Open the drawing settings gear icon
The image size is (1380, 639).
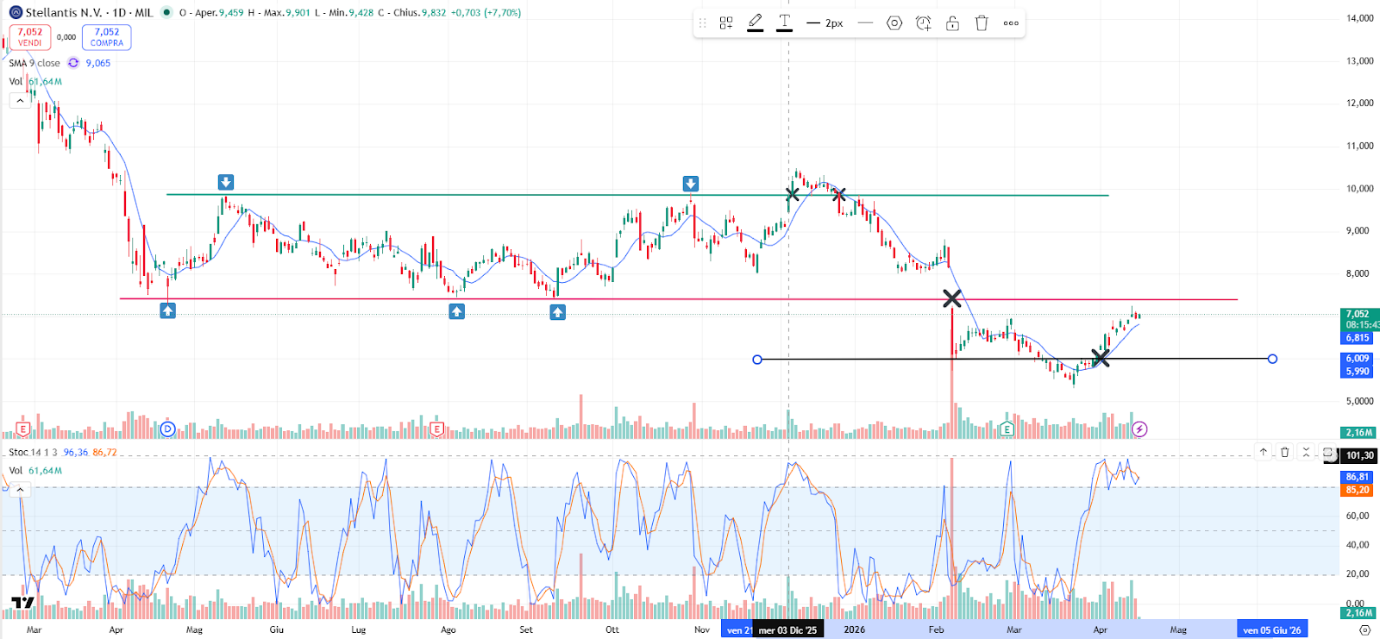pos(893,22)
